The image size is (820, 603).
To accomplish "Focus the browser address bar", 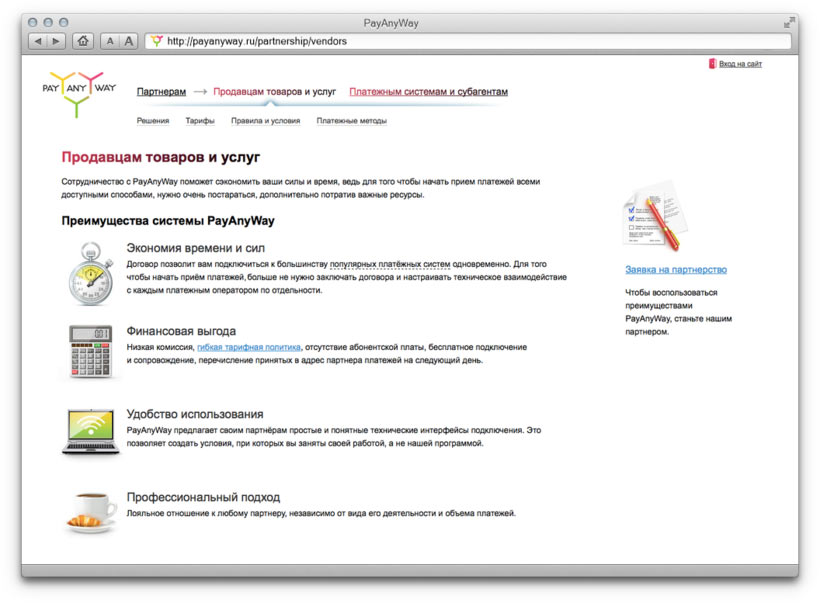I will point(470,41).
